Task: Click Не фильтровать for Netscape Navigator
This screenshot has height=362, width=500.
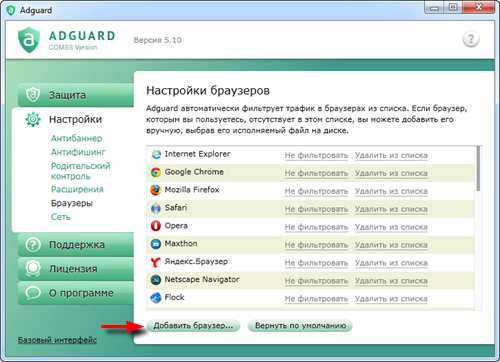Action: tap(316, 281)
